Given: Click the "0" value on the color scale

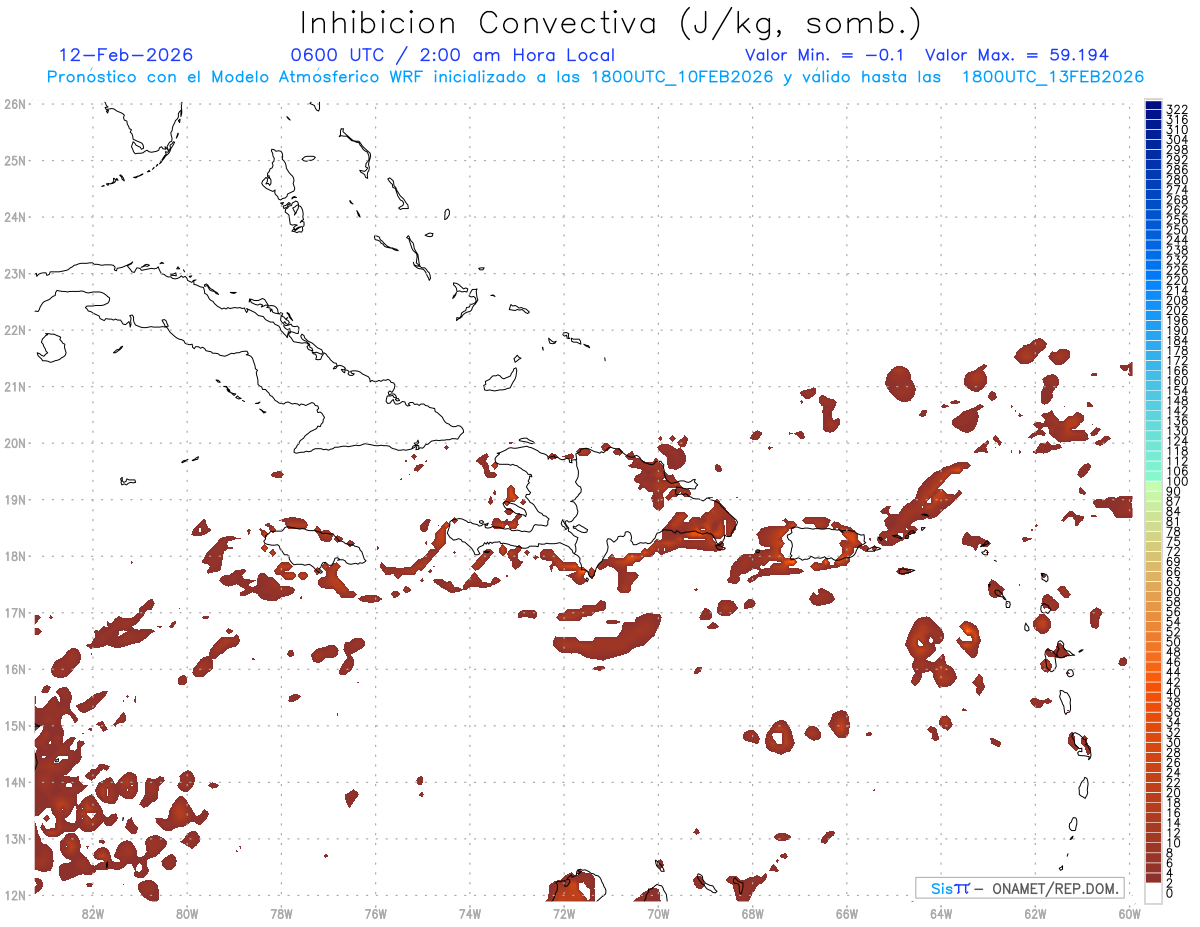Looking at the screenshot, I should click(1170, 893).
